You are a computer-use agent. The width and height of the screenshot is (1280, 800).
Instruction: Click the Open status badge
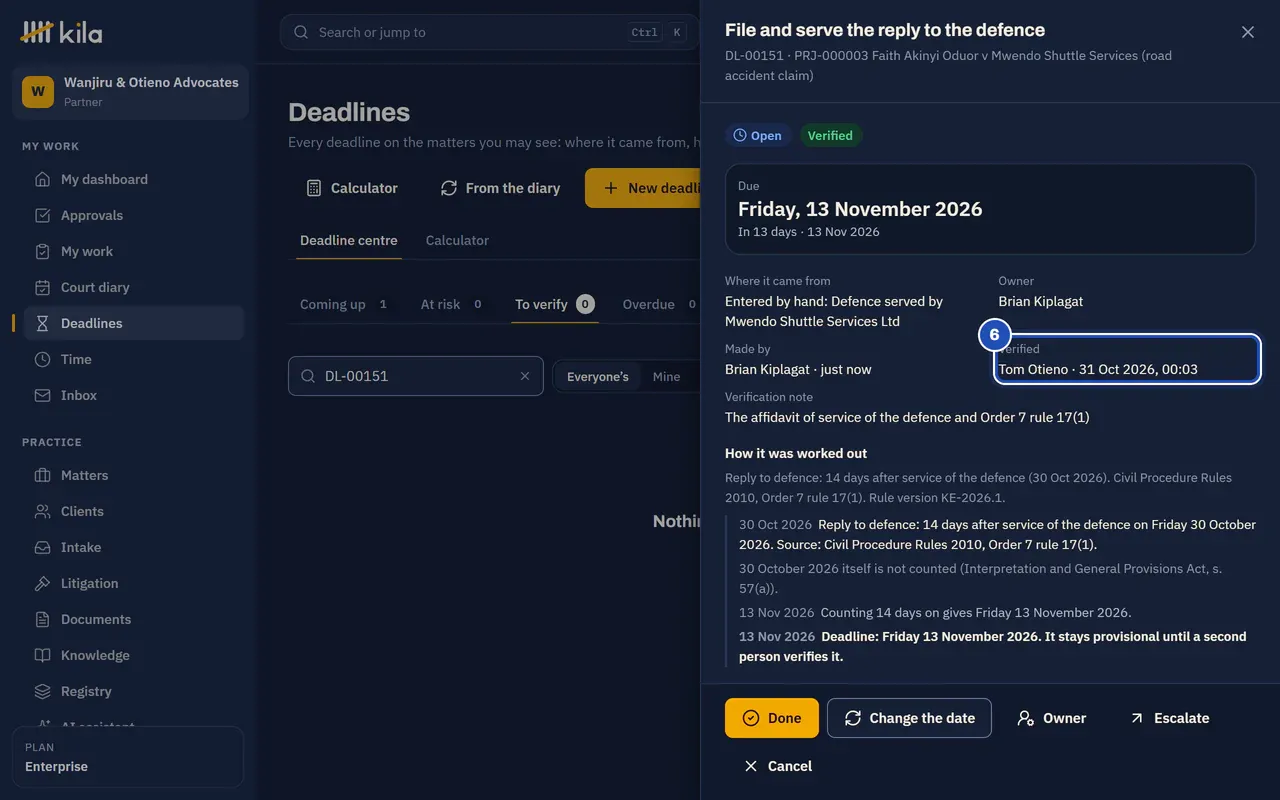758,135
